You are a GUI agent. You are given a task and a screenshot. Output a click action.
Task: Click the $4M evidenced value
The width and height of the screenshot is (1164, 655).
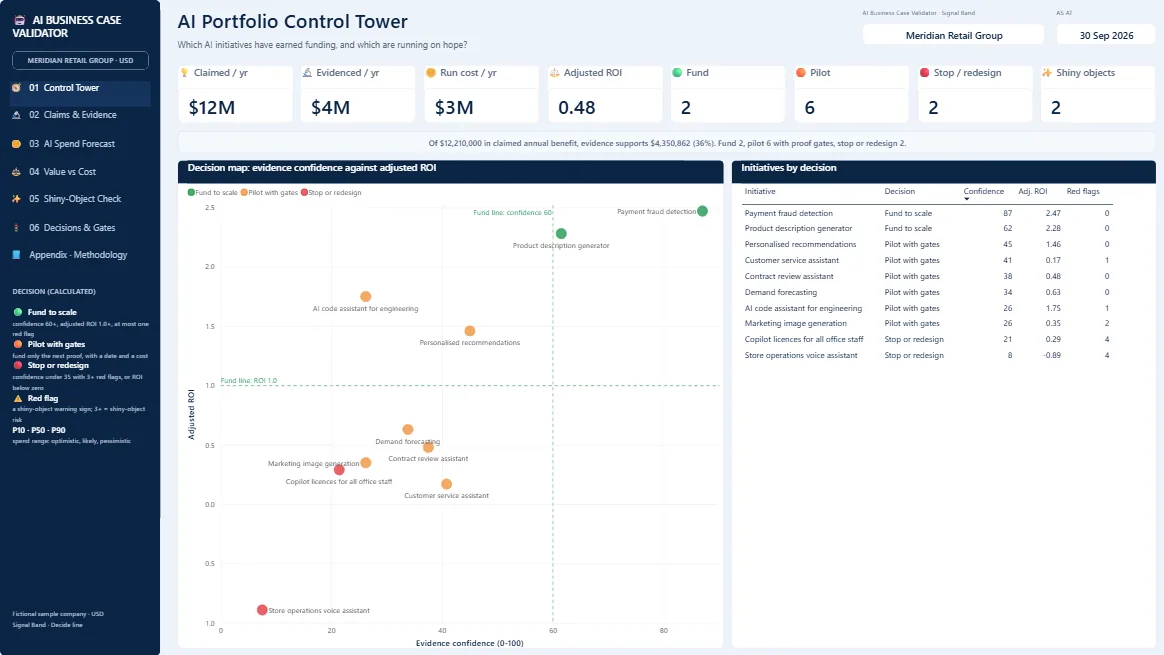tap(330, 108)
